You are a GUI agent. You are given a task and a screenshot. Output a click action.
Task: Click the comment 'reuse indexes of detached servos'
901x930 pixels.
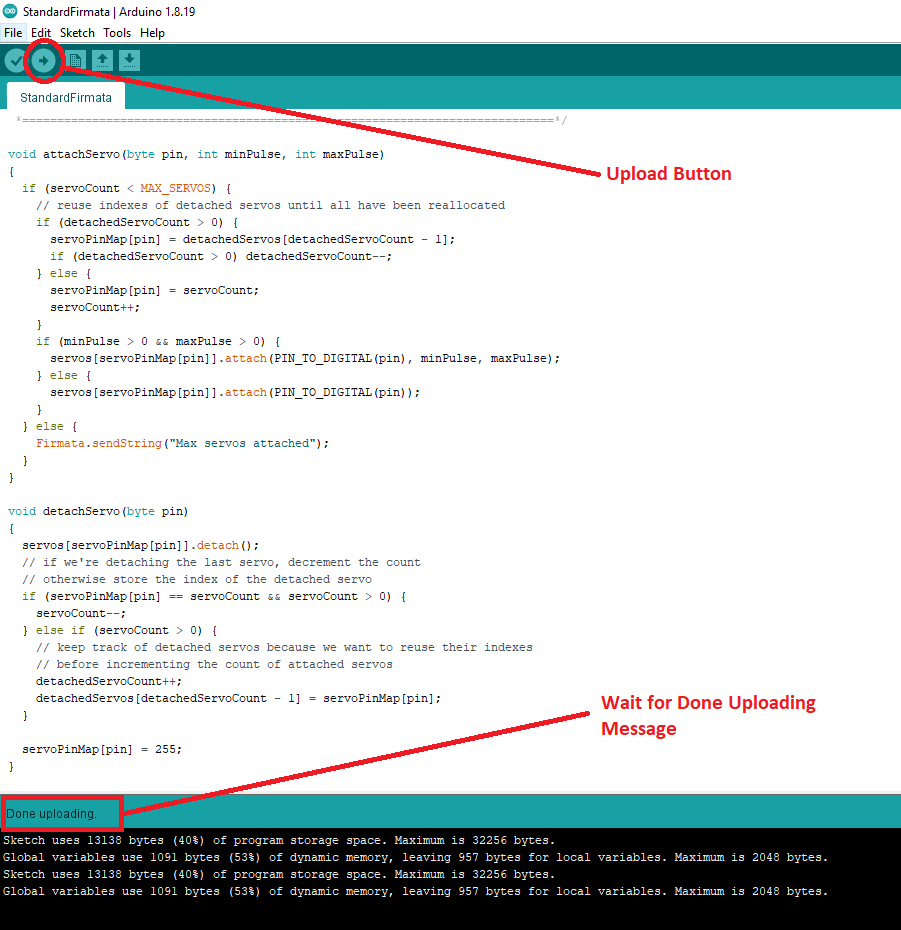tap(270, 205)
